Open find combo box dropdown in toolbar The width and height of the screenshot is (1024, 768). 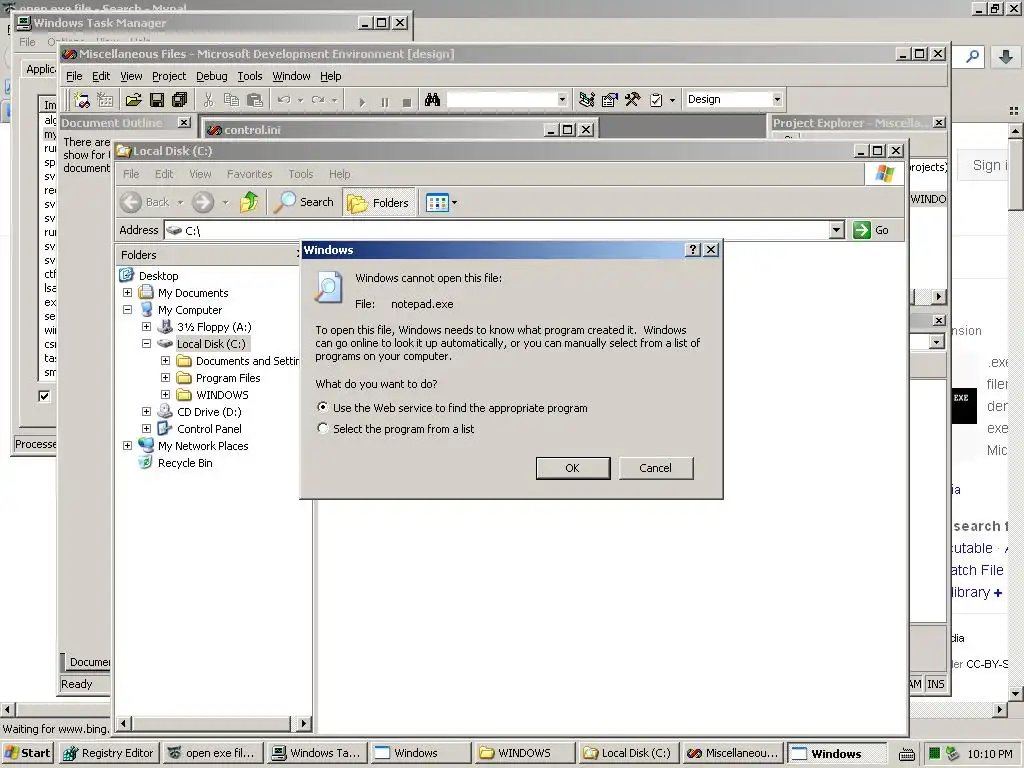coord(562,99)
